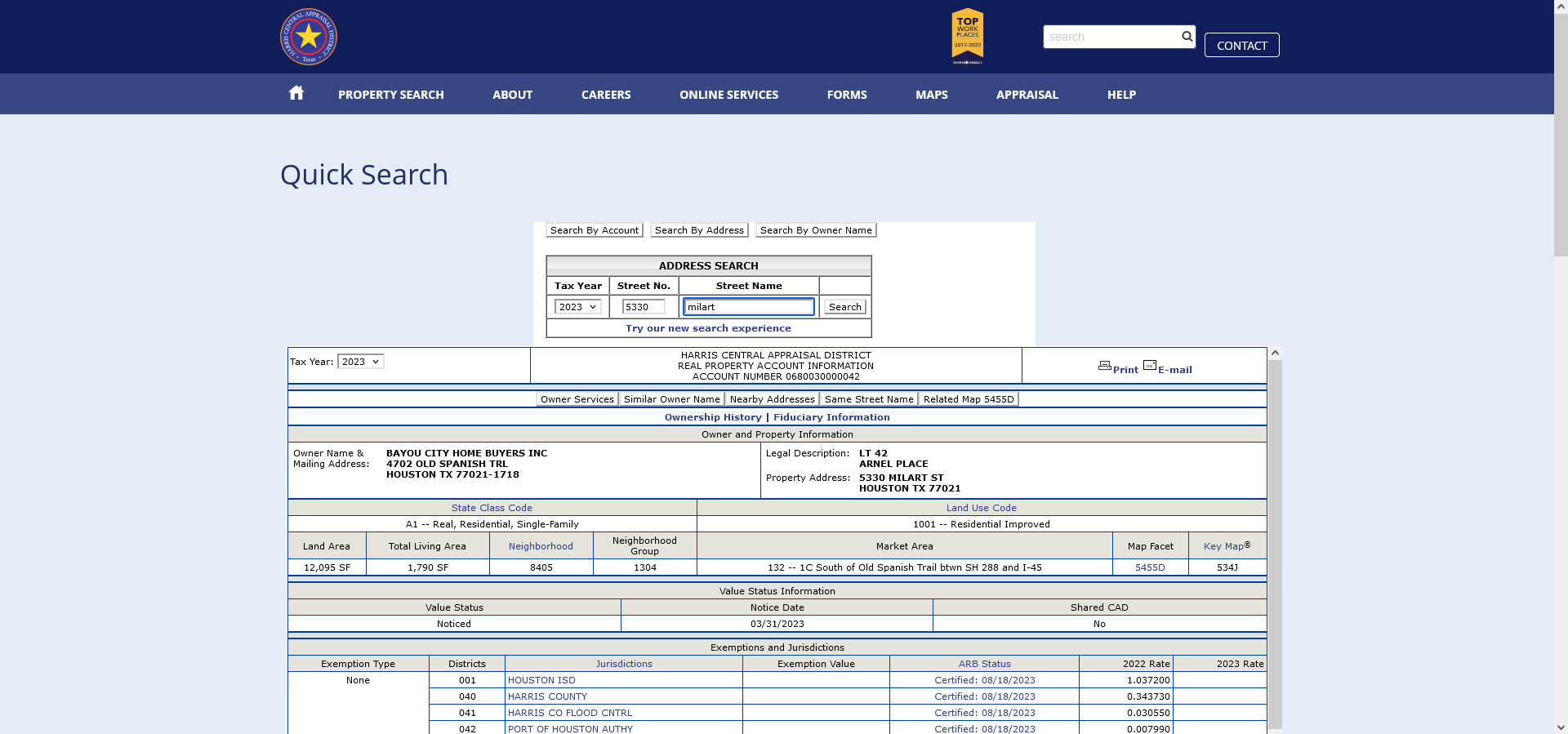Screen dimensions: 1568x734
Task: Click the magnifier search icon
Action: click(1187, 36)
